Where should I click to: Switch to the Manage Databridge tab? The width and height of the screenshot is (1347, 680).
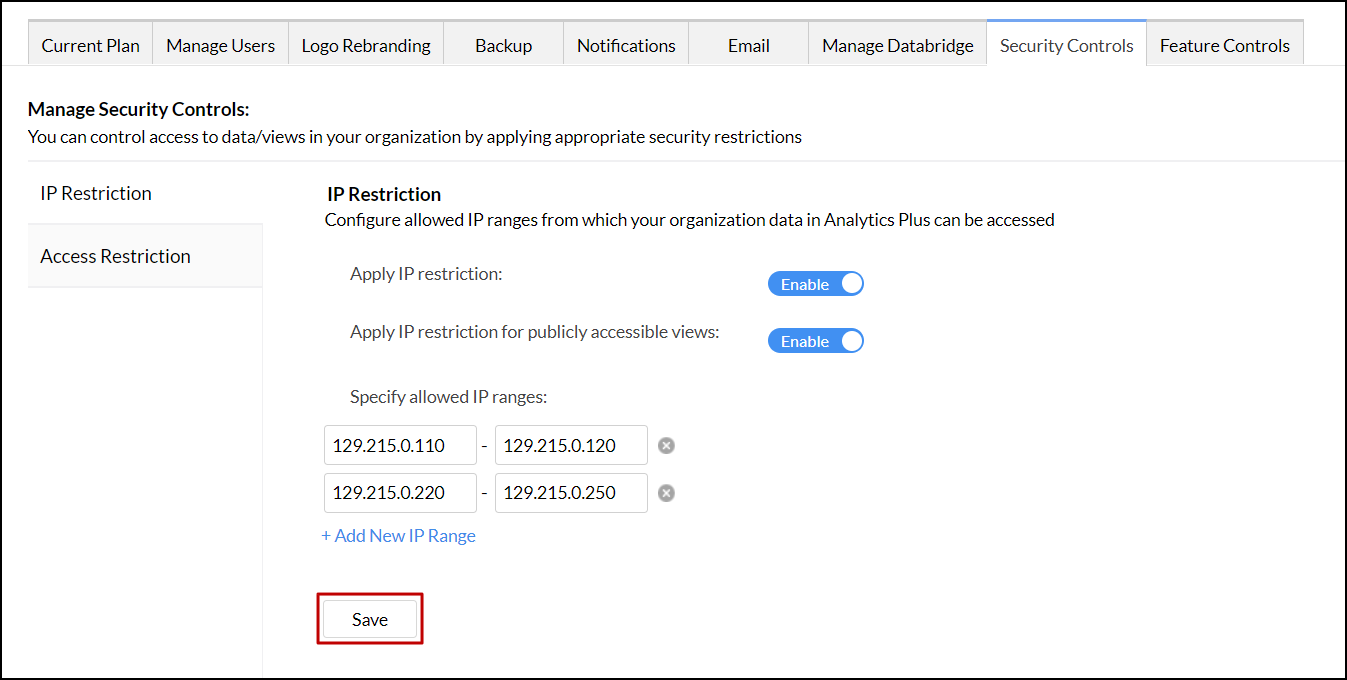[x=896, y=45]
